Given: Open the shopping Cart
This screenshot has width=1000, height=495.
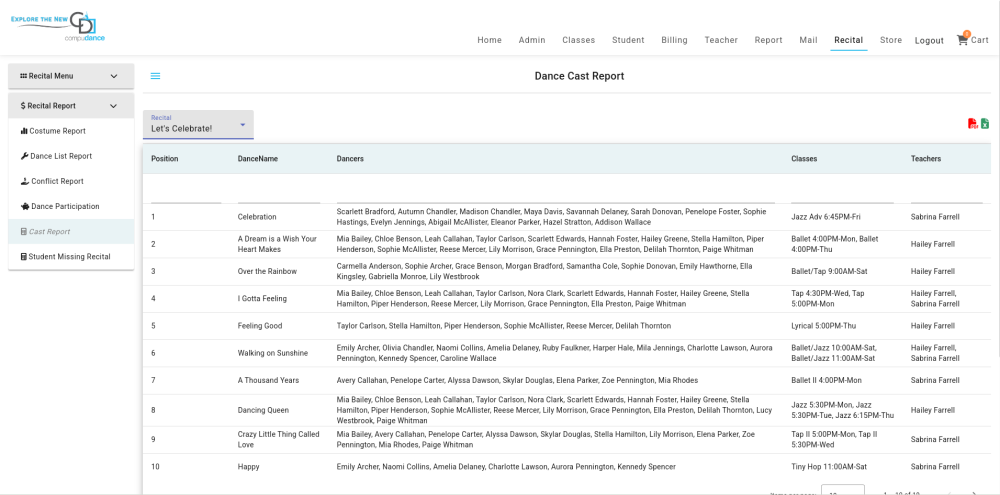Looking at the screenshot, I should (x=973, y=40).
